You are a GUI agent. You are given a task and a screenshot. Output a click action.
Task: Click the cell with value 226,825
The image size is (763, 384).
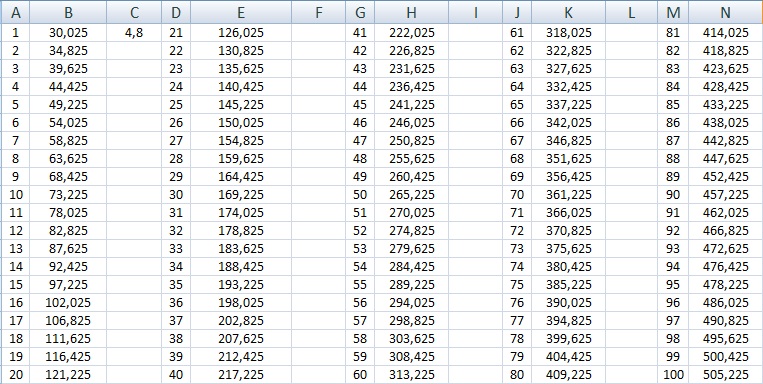tap(412, 51)
